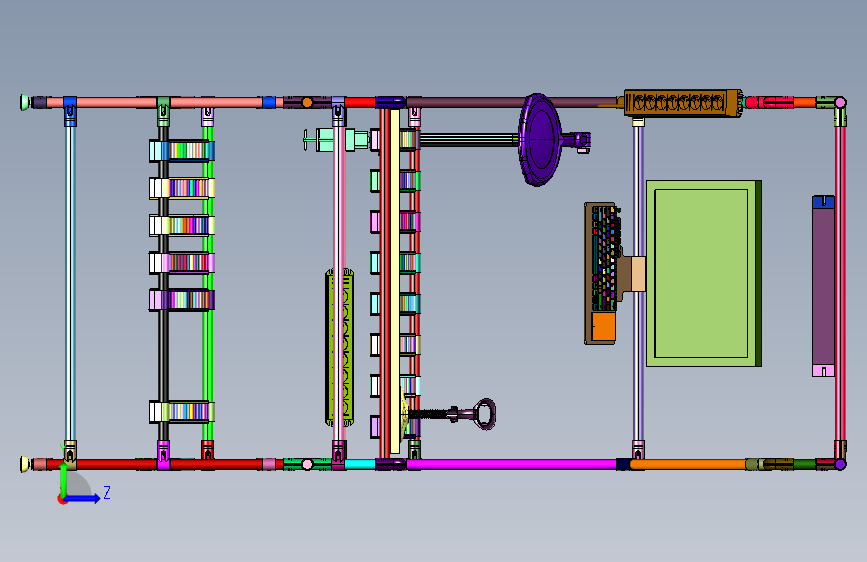Select the orange bottom tube segment

pyautogui.click(x=688, y=465)
